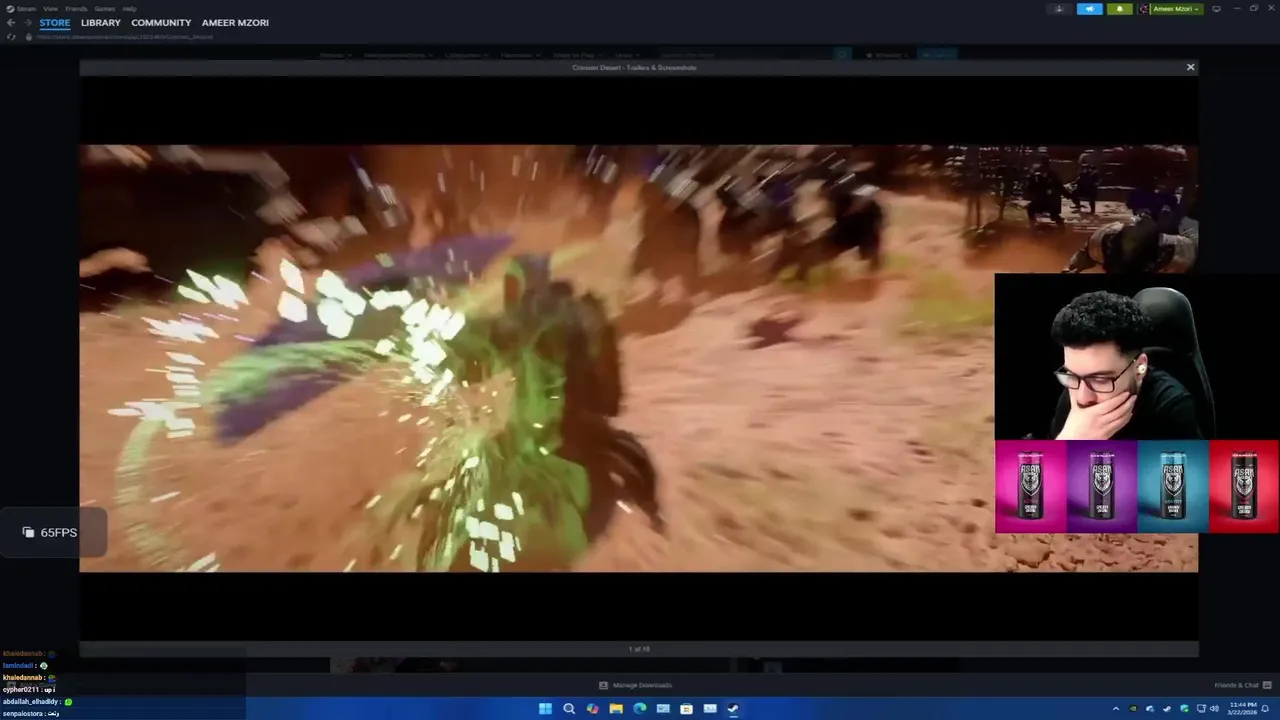Open the Help menu
Screen dimensions: 1280x720
(x=130, y=8)
